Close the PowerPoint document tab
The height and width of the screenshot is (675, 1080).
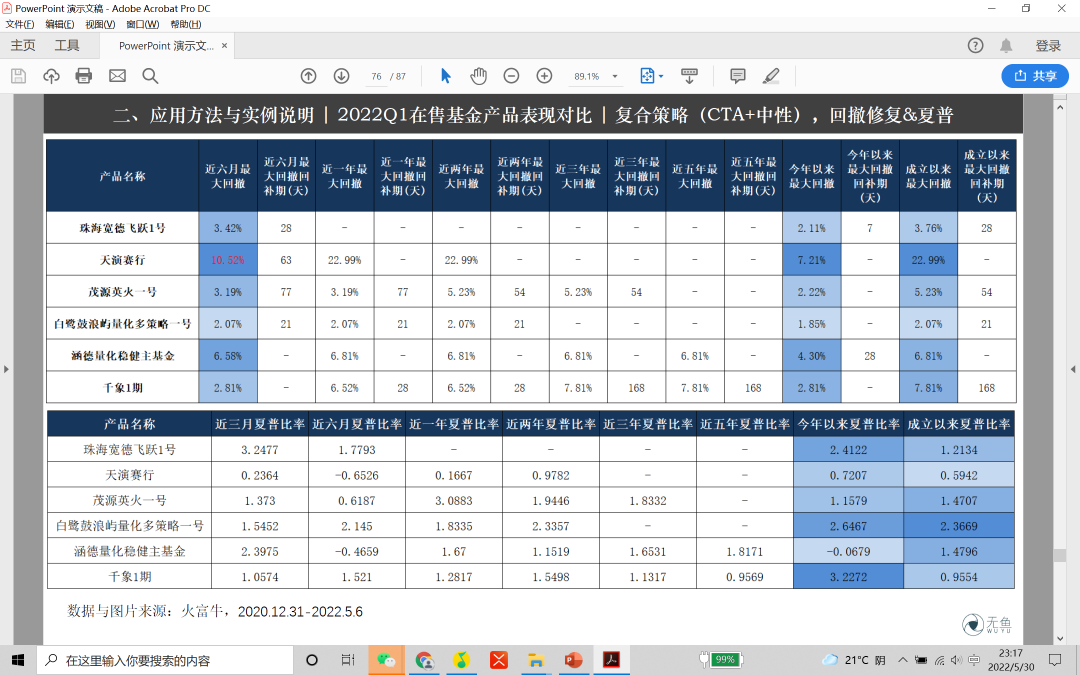click(x=224, y=45)
